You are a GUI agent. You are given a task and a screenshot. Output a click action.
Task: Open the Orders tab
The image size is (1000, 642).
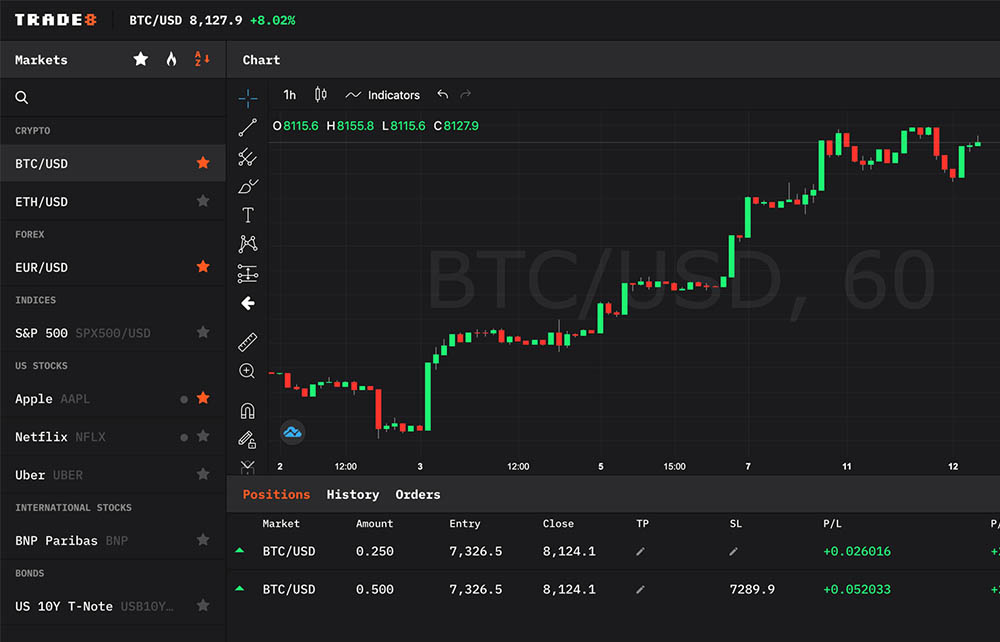pos(417,494)
